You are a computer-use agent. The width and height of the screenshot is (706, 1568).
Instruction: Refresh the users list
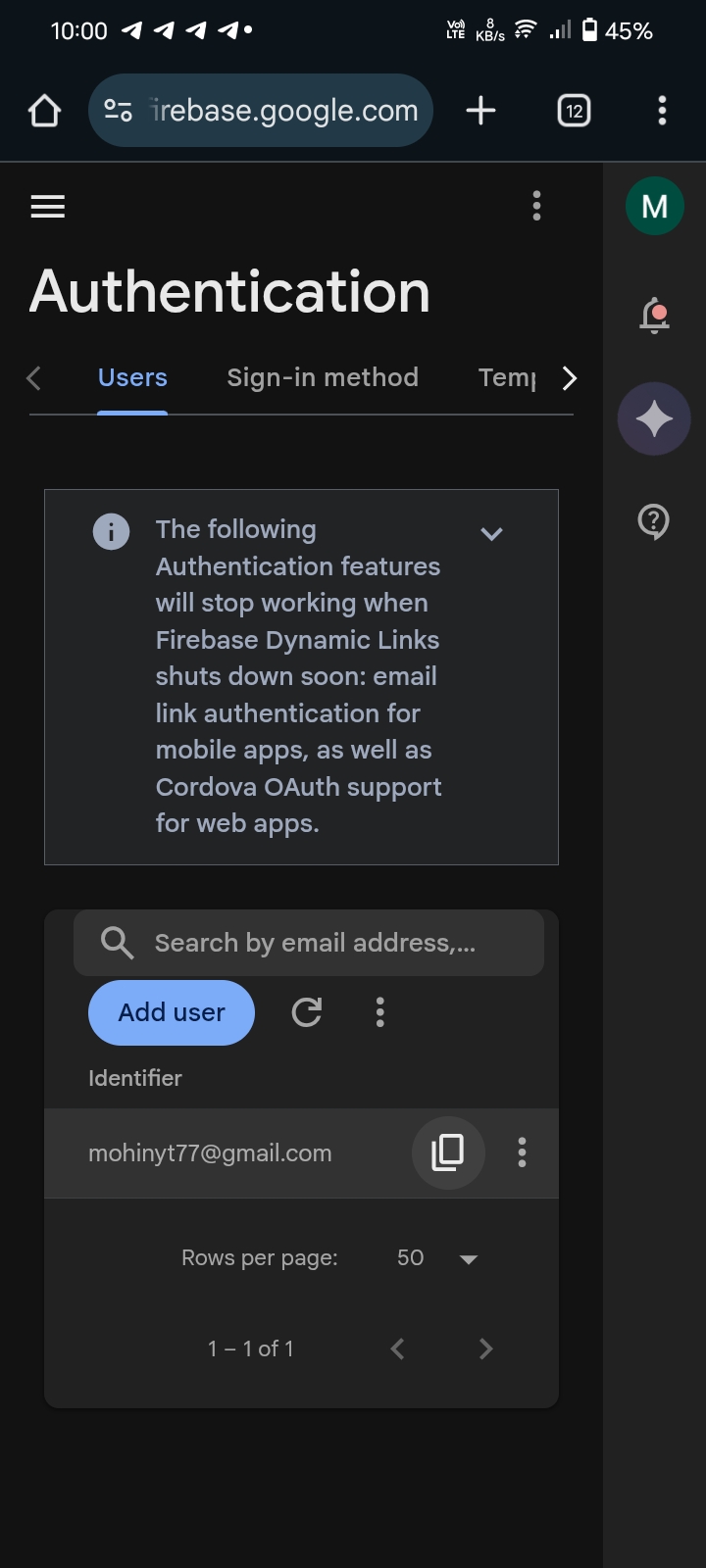pyautogui.click(x=307, y=1012)
